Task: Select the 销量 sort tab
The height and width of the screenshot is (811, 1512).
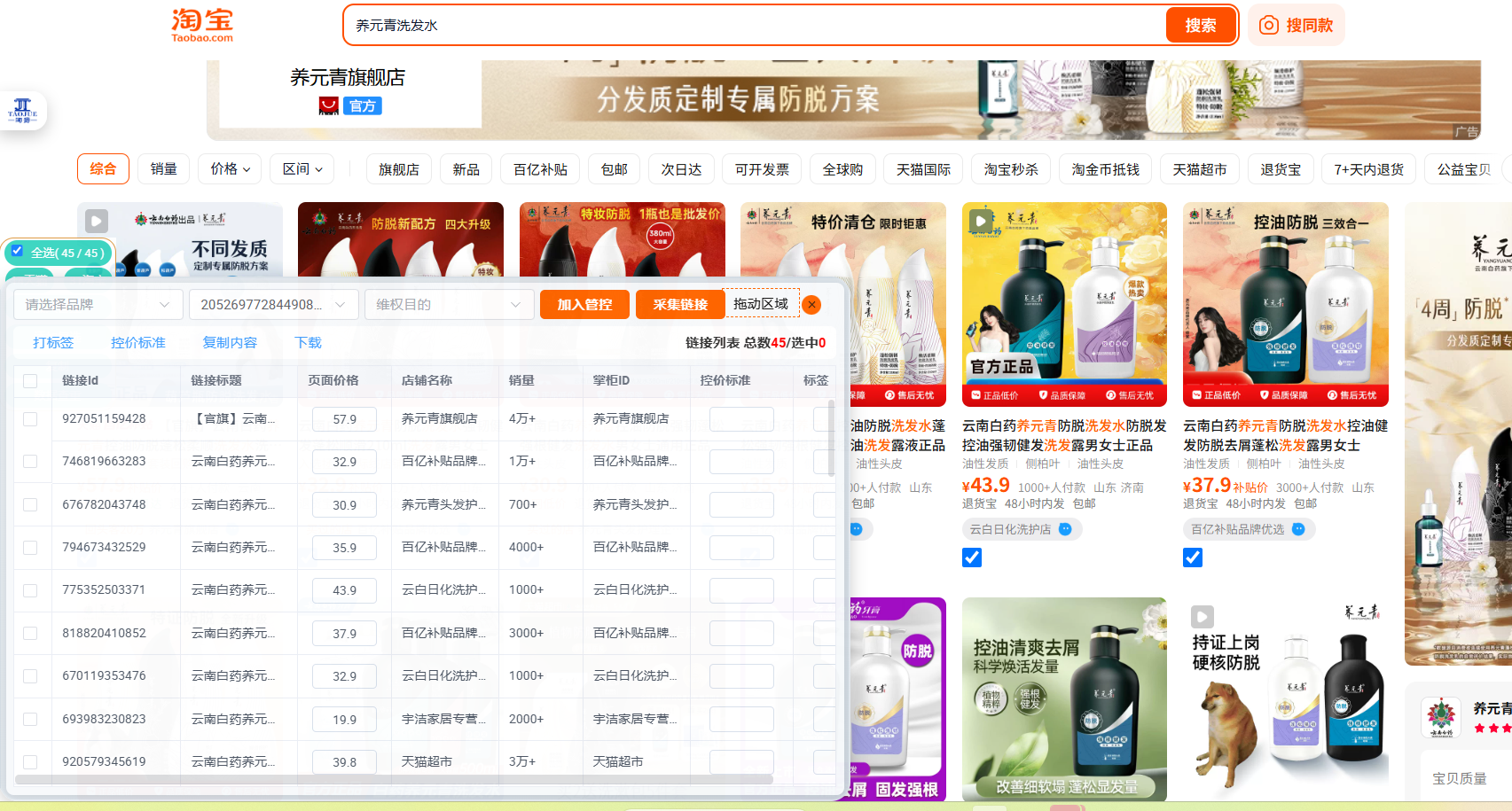Action: pos(163,168)
